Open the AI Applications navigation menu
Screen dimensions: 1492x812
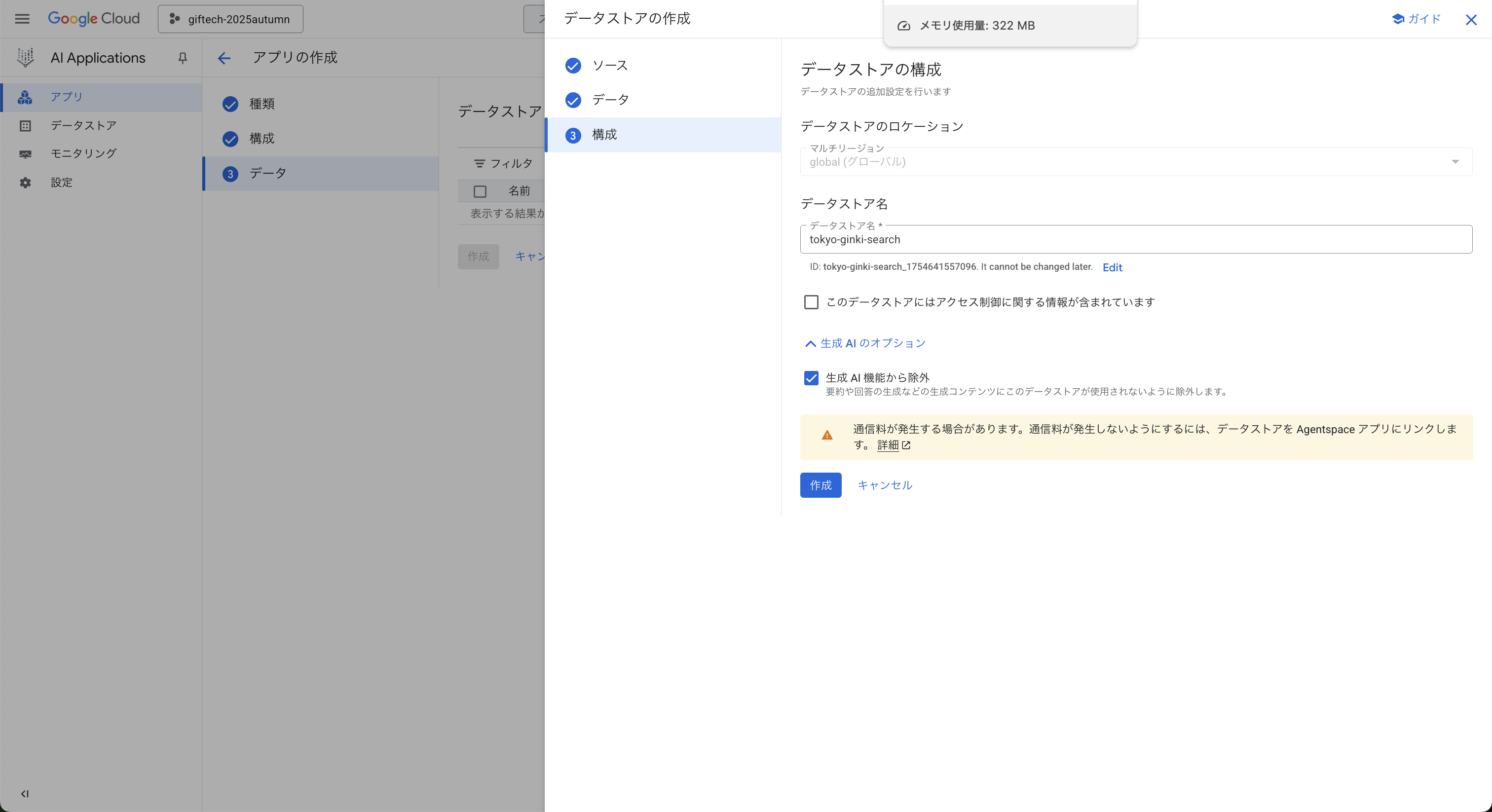22,19
